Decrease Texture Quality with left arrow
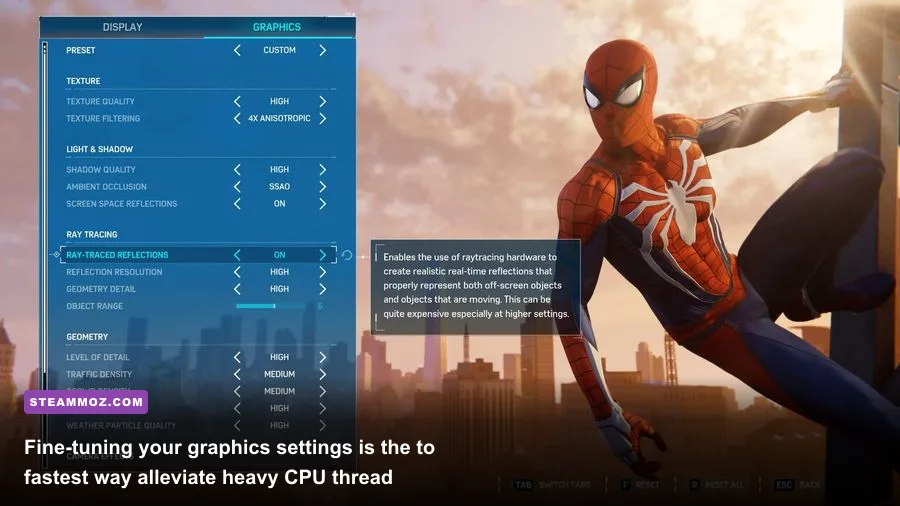 point(237,102)
